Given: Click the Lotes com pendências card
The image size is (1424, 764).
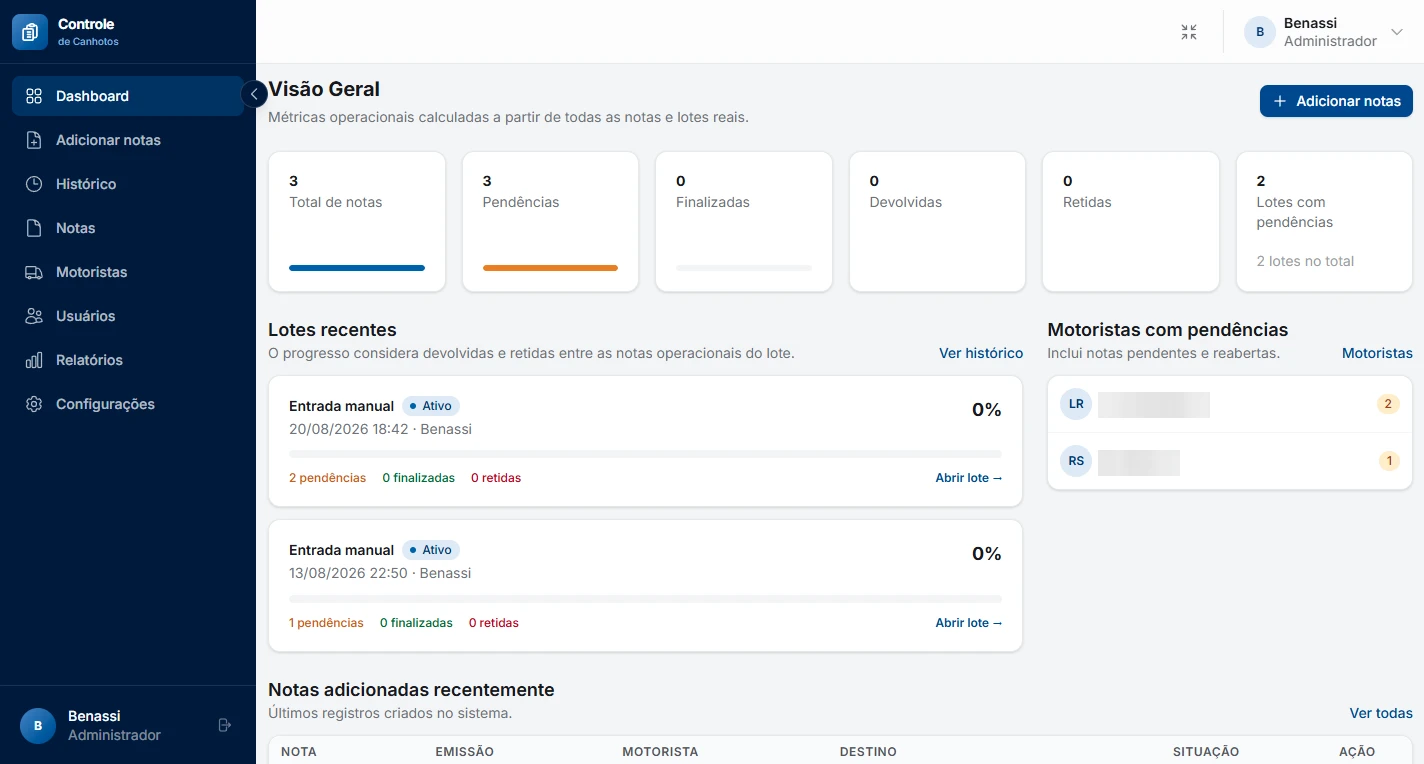Looking at the screenshot, I should tap(1324, 222).
